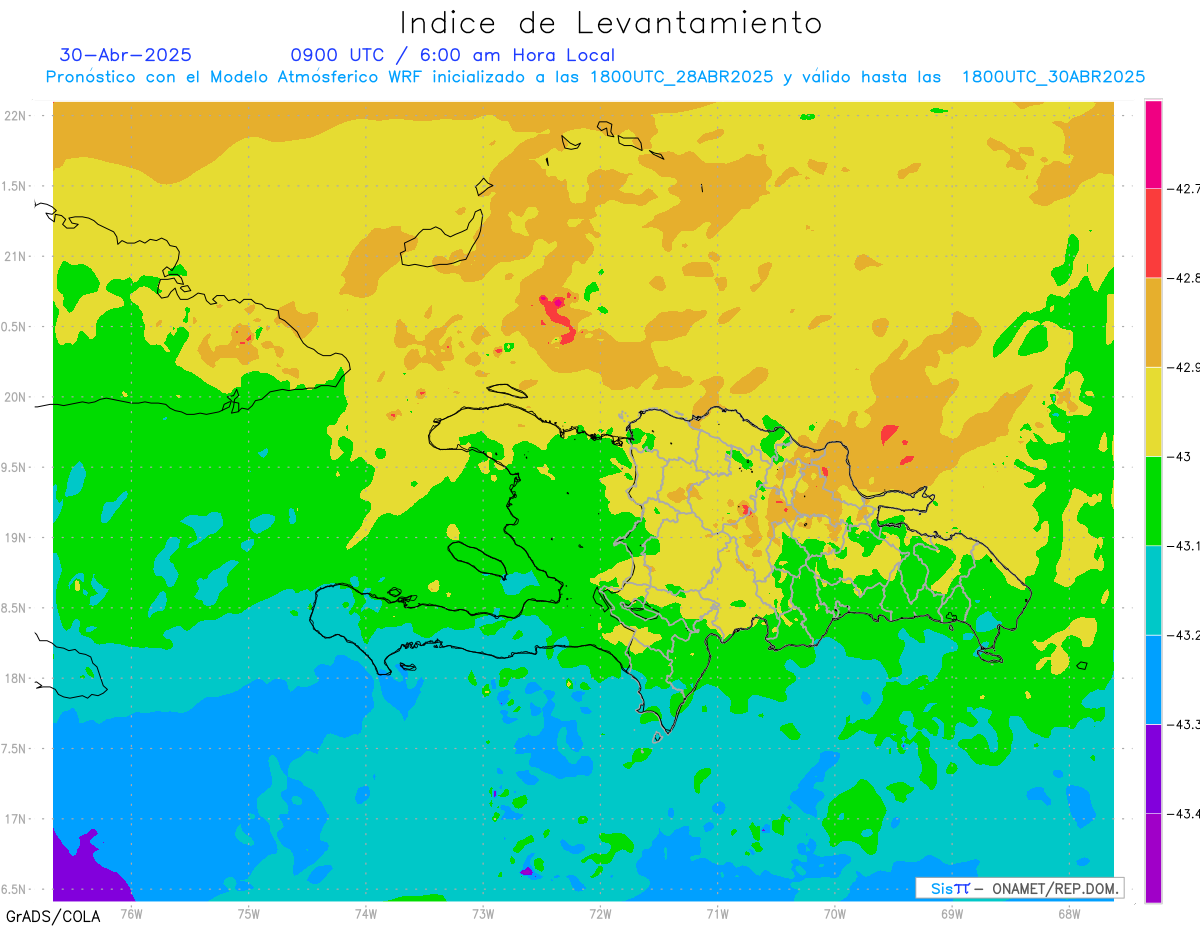Click the '76W' longitude label
This screenshot has height=927, width=1200.
point(132,913)
